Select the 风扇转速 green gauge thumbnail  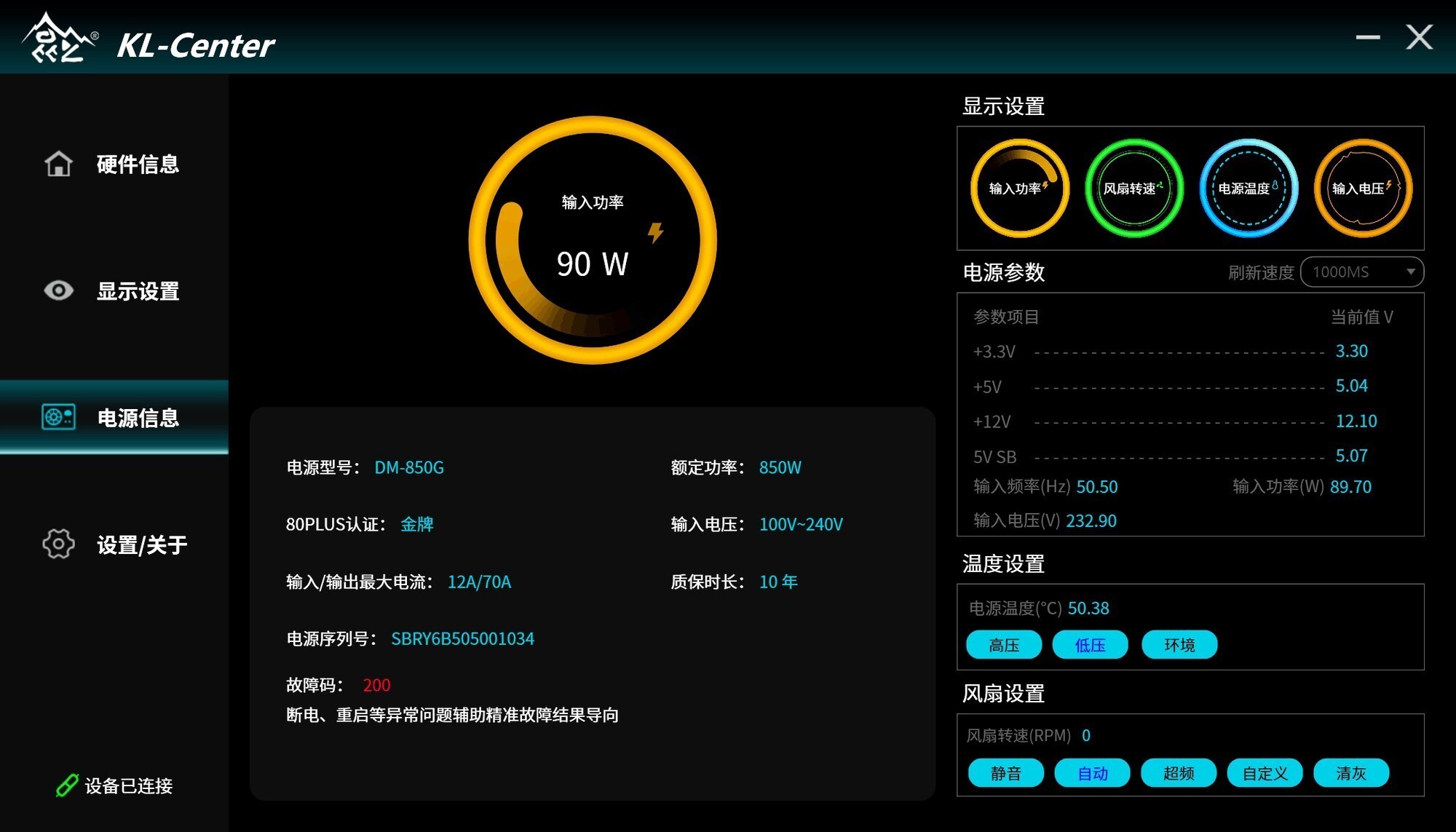[x=1133, y=188]
